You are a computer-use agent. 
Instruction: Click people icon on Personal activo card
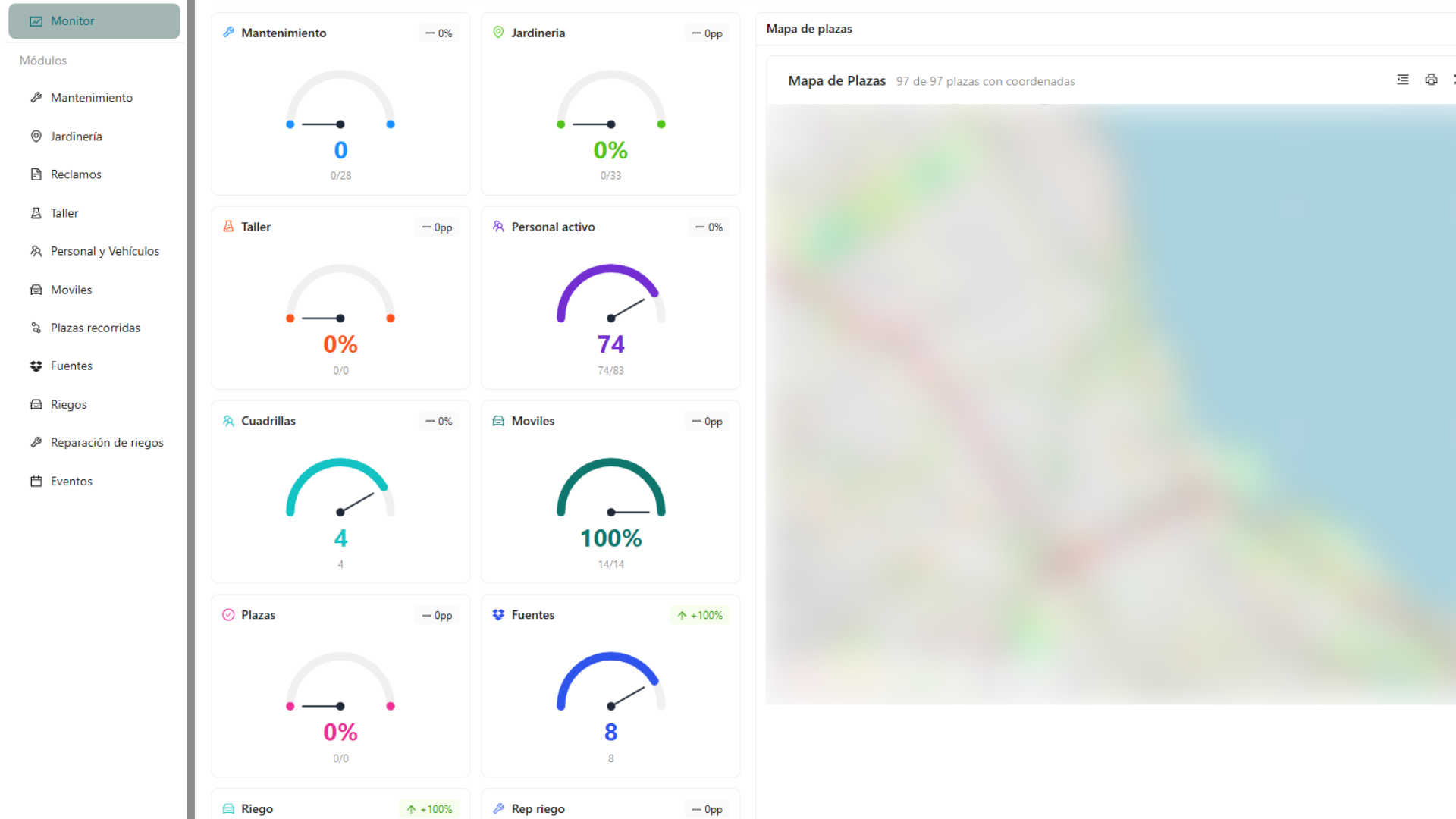[x=498, y=226]
